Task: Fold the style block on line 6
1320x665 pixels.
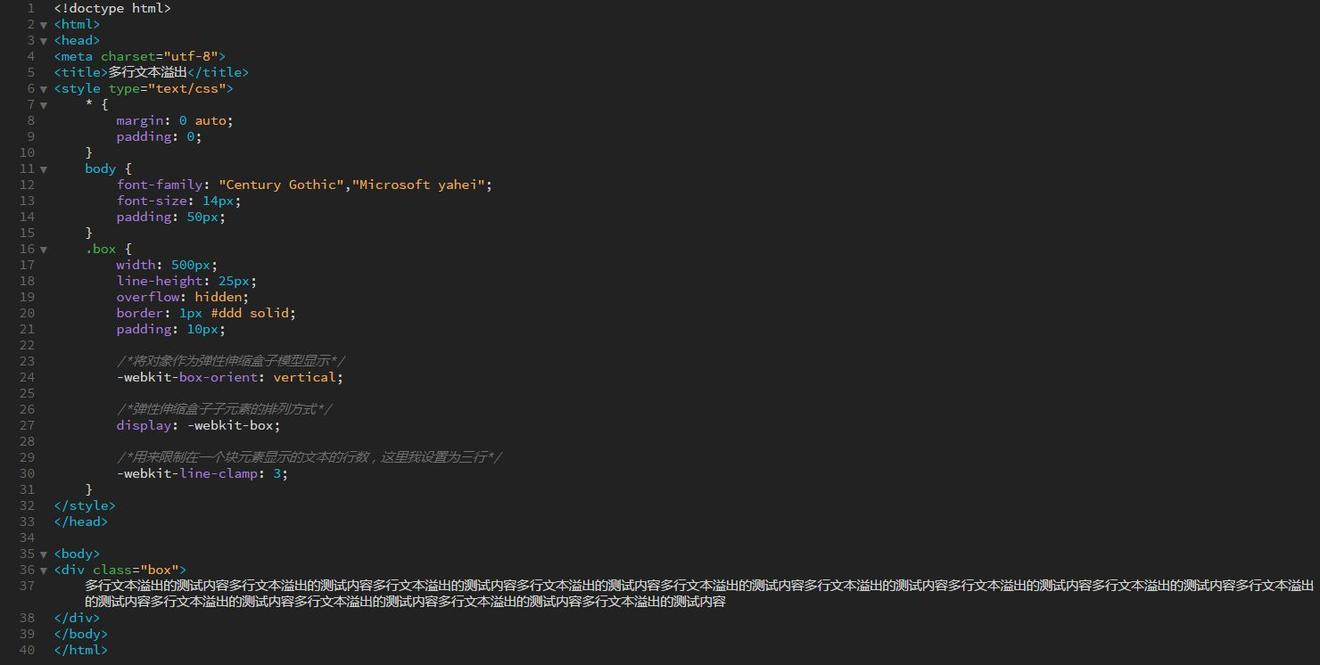Action: pos(43,89)
